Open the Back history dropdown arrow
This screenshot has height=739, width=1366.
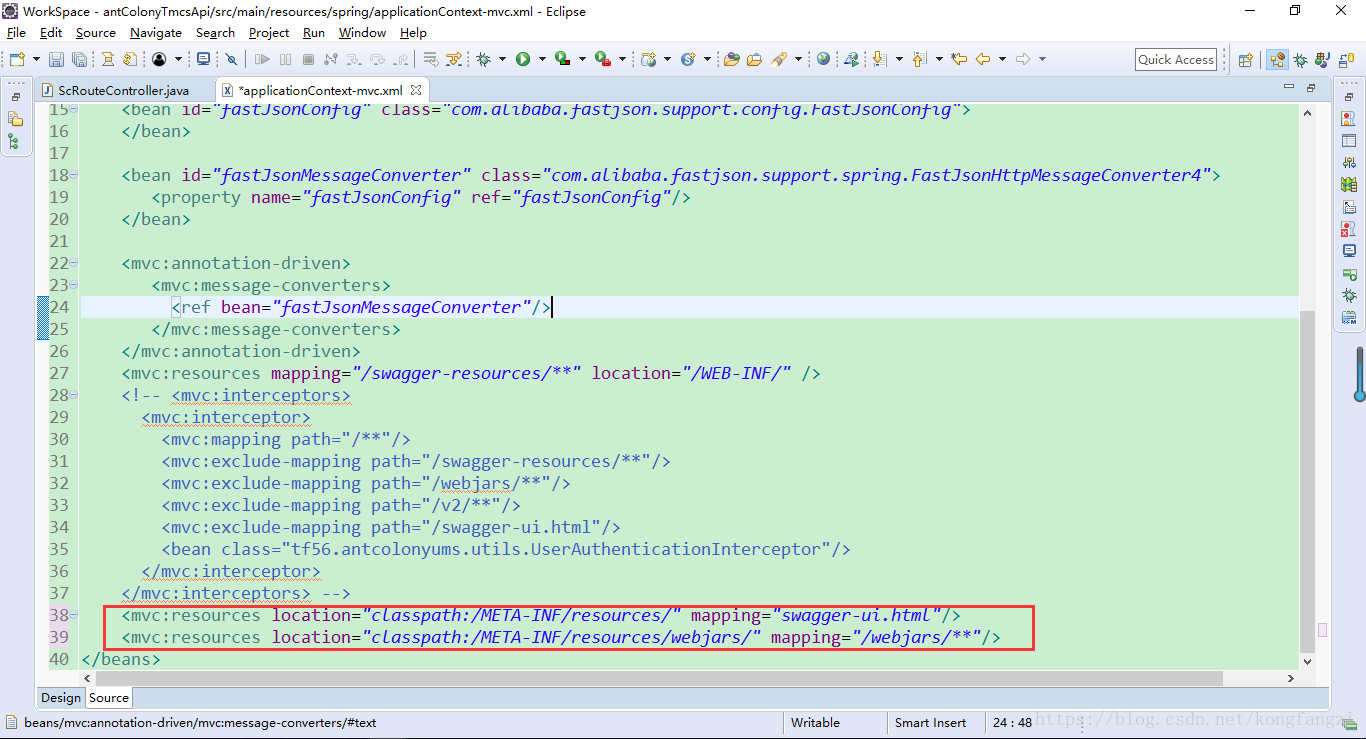1002,59
